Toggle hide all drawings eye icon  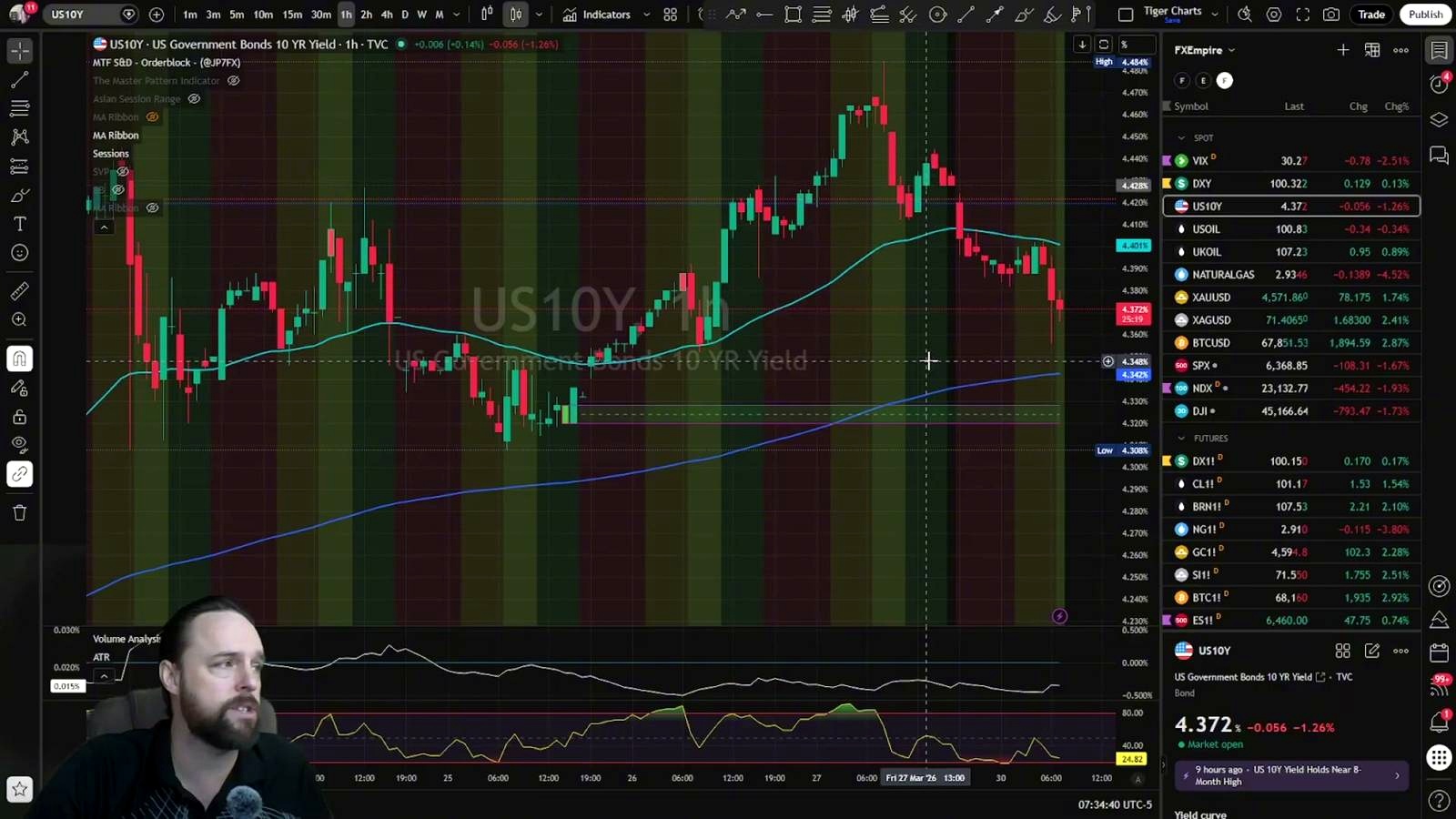pos(19,445)
